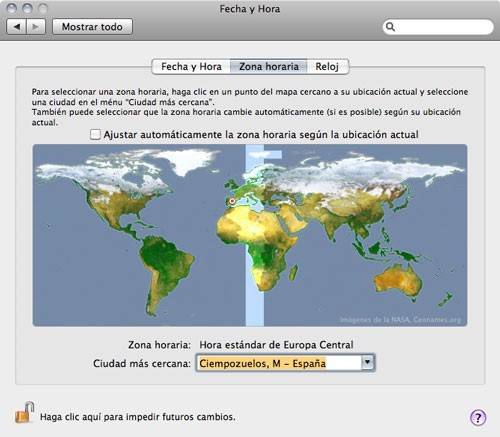This screenshot has height=437, width=500.
Task: Select the Zona horaria tab
Action: tap(269, 67)
